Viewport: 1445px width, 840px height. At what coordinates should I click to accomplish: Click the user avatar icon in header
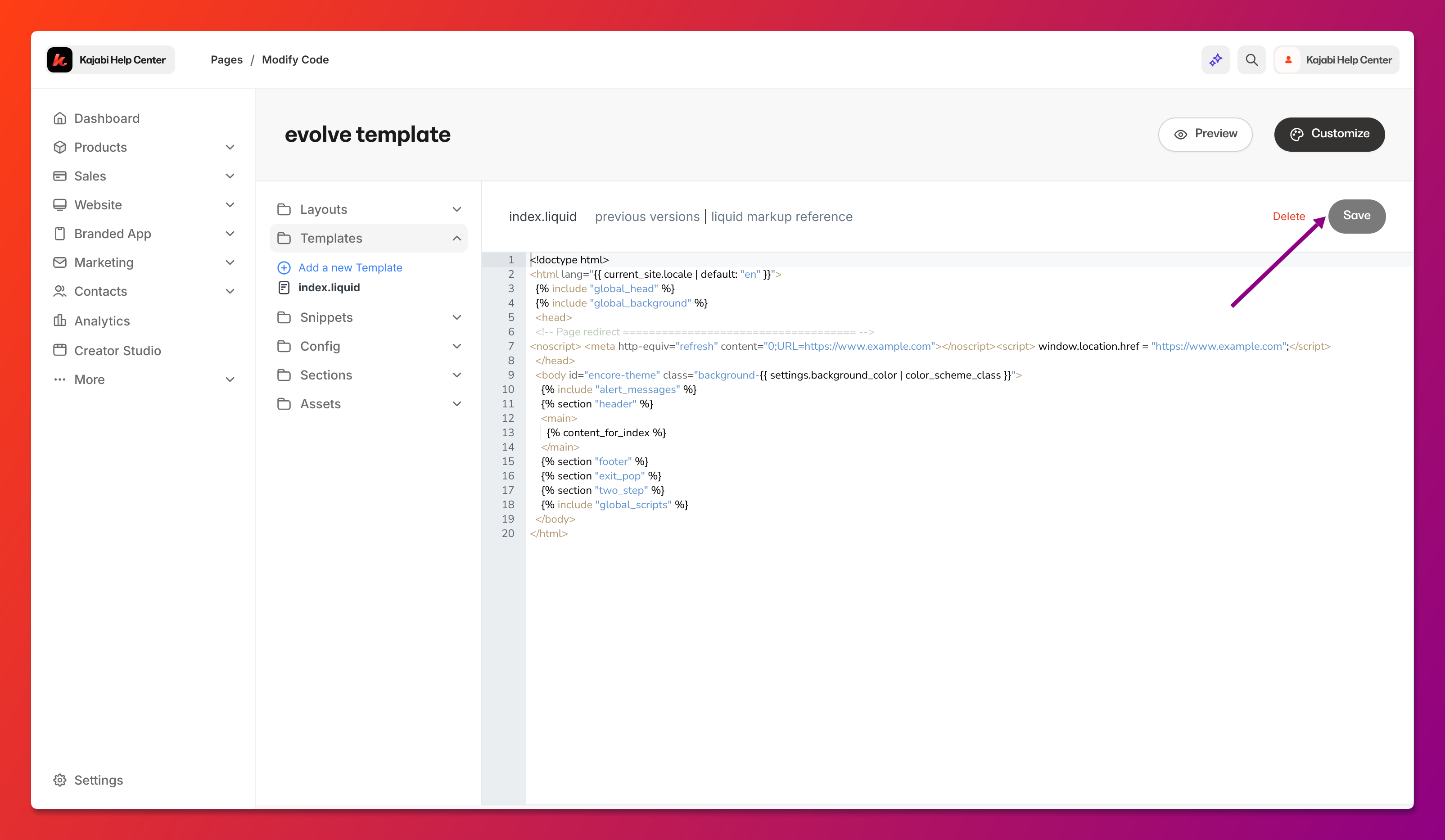[1288, 59]
